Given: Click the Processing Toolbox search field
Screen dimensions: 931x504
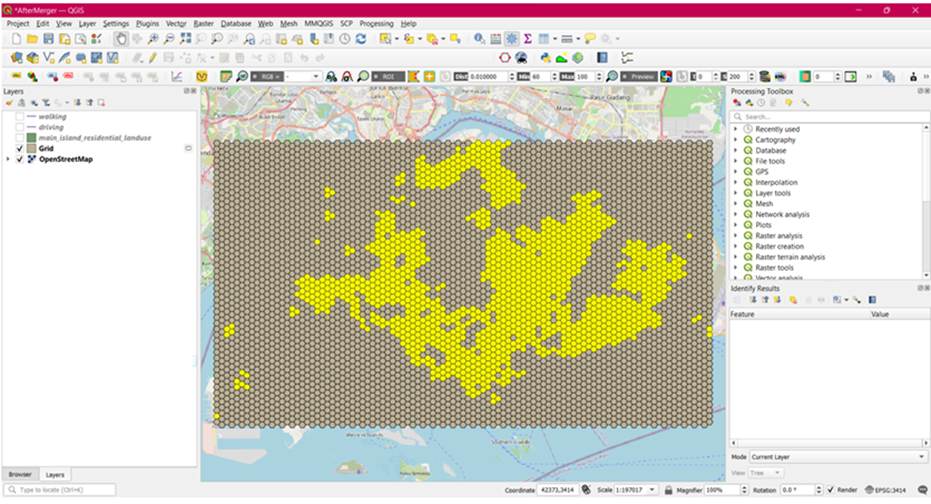Looking at the screenshot, I should 830,117.
